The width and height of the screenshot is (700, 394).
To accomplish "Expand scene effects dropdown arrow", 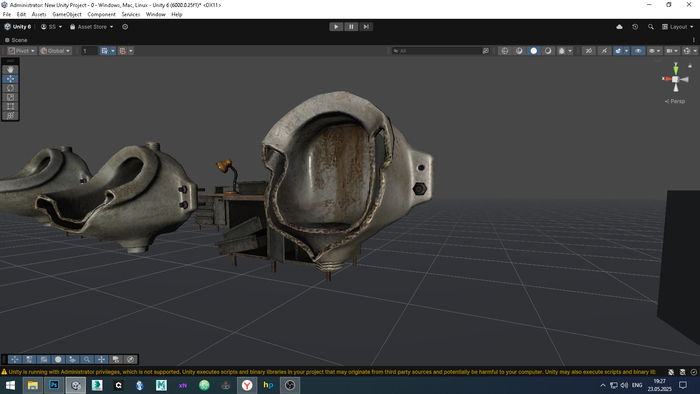I will [x=626, y=51].
